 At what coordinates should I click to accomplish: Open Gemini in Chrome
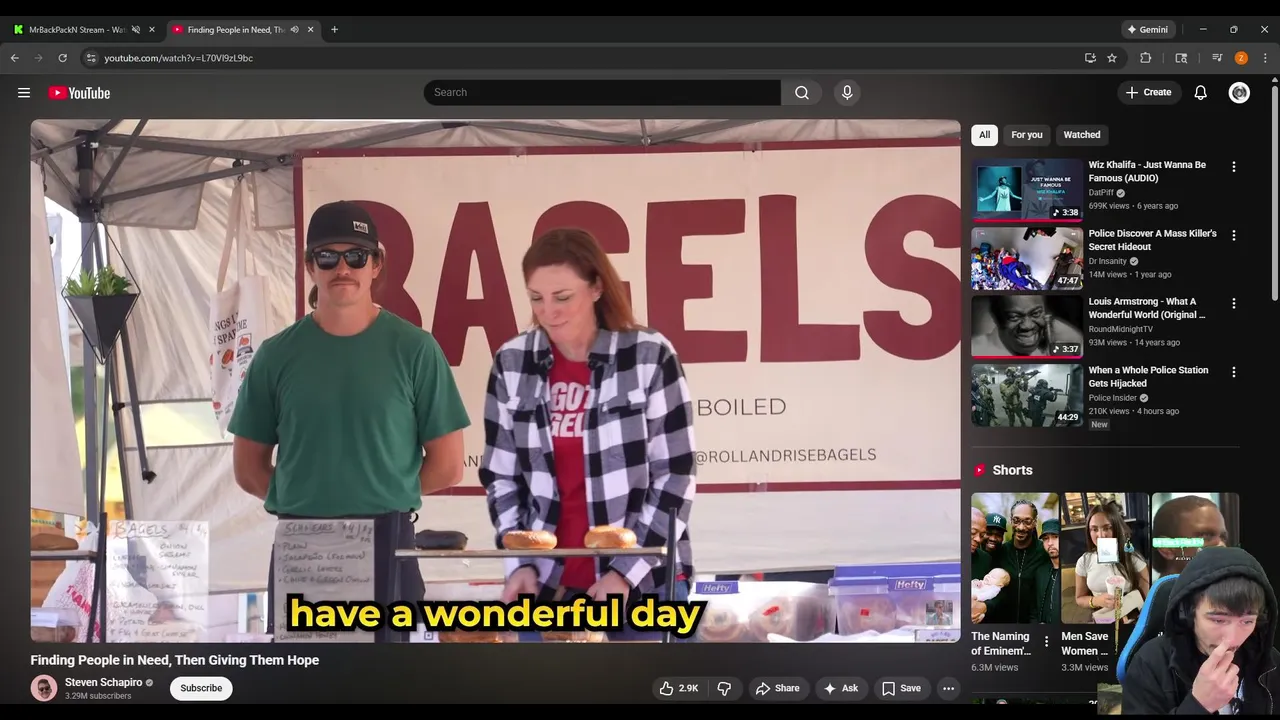pos(1147,30)
